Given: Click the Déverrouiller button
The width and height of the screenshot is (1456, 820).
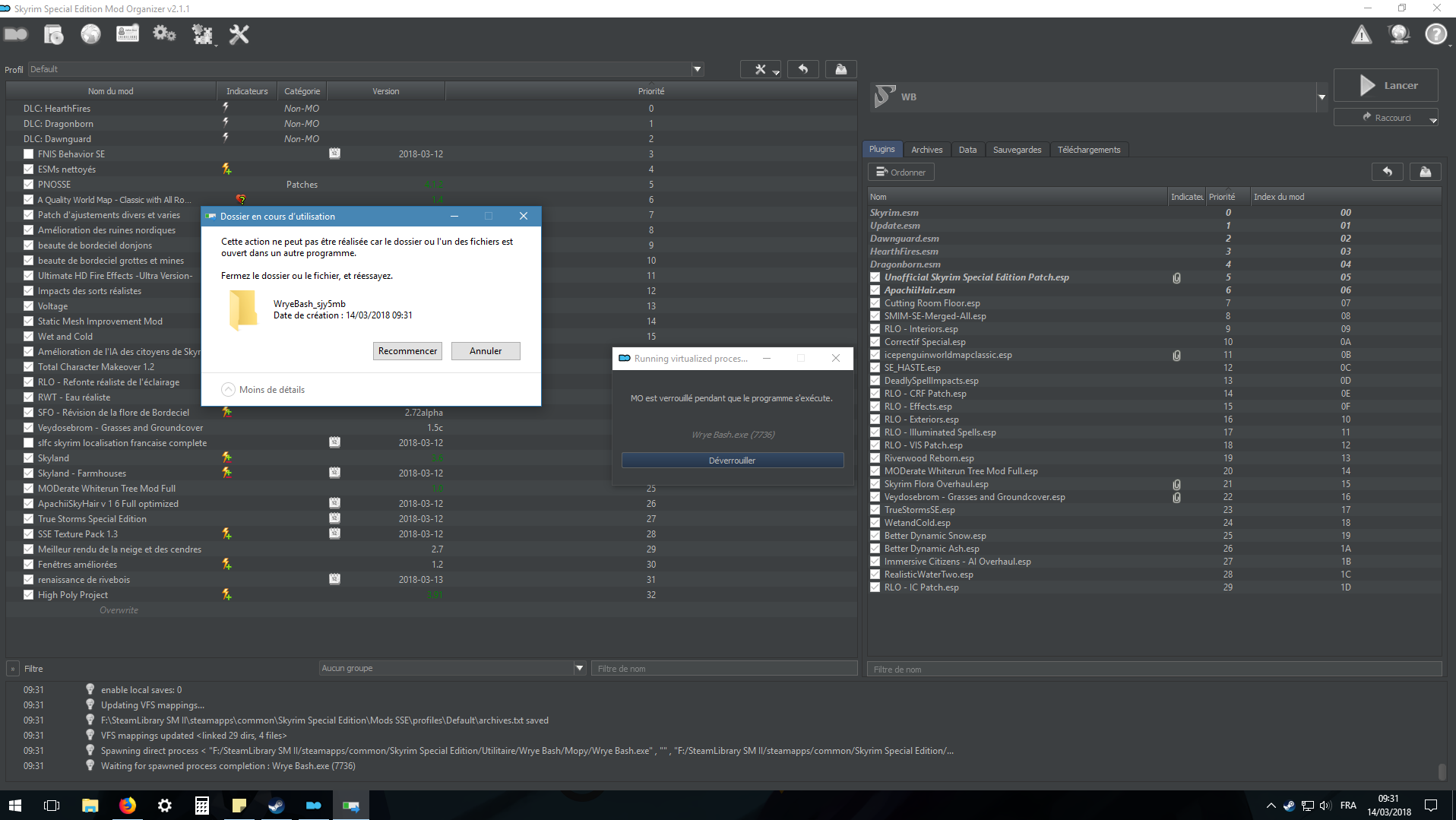Looking at the screenshot, I should coord(733,461).
